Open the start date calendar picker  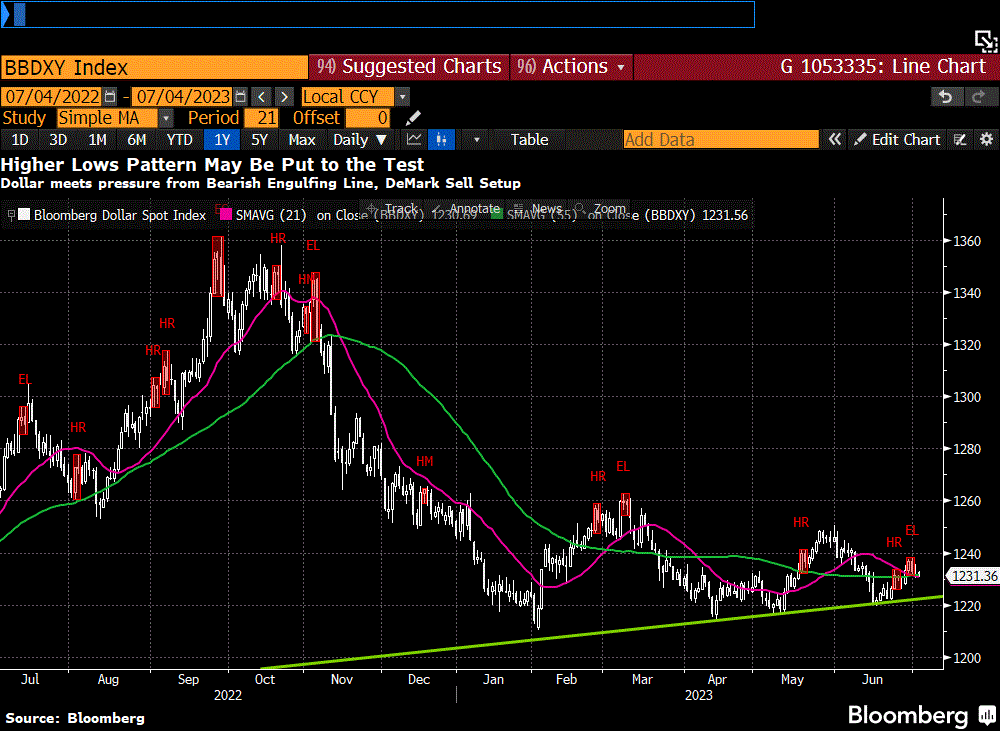[x=110, y=97]
